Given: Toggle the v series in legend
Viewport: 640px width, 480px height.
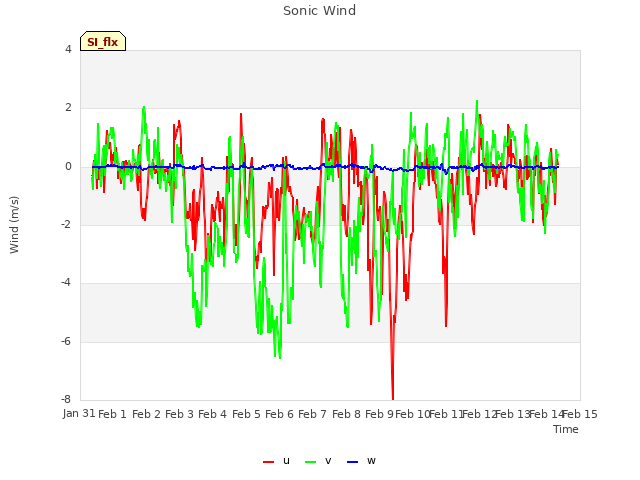Looking at the screenshot, I should pos(318,461).
